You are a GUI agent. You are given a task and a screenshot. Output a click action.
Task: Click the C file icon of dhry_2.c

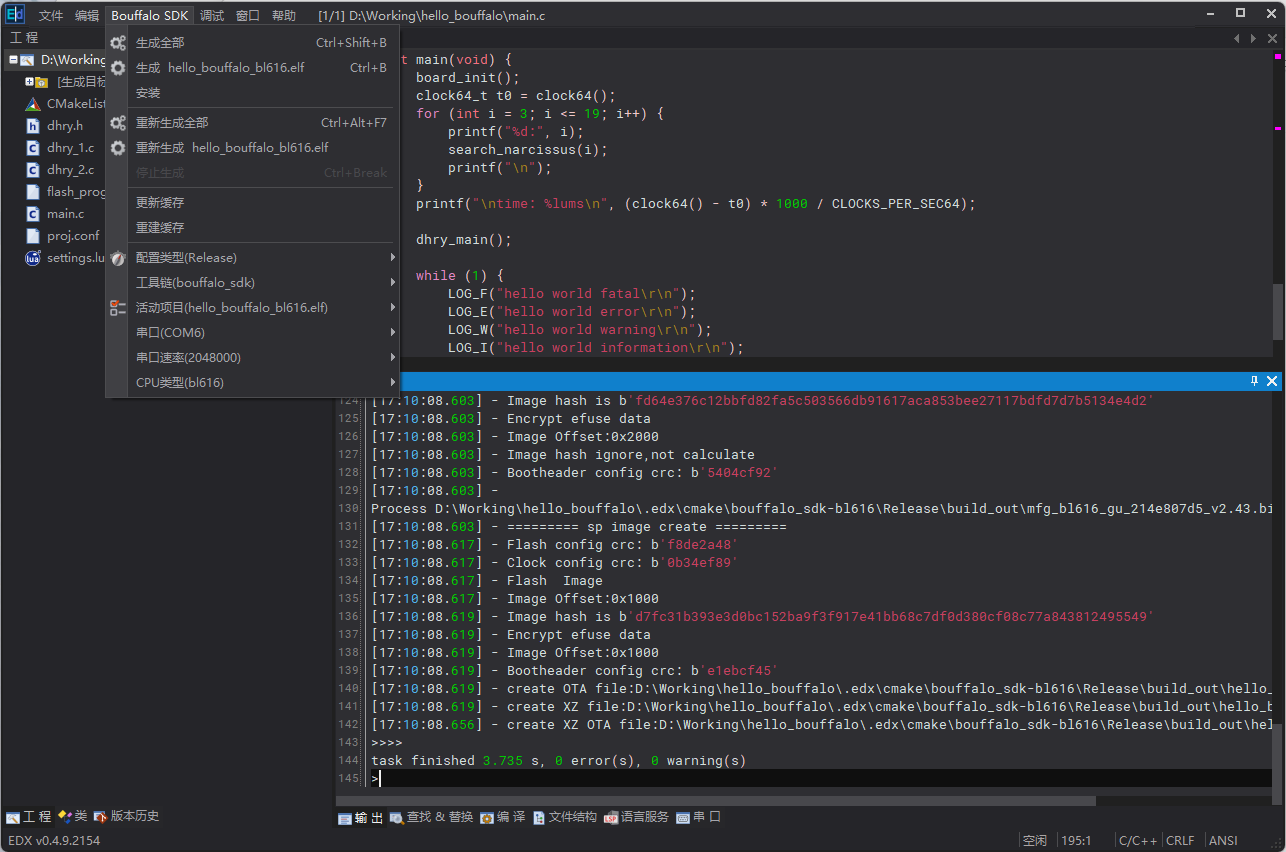pos(33,170)
